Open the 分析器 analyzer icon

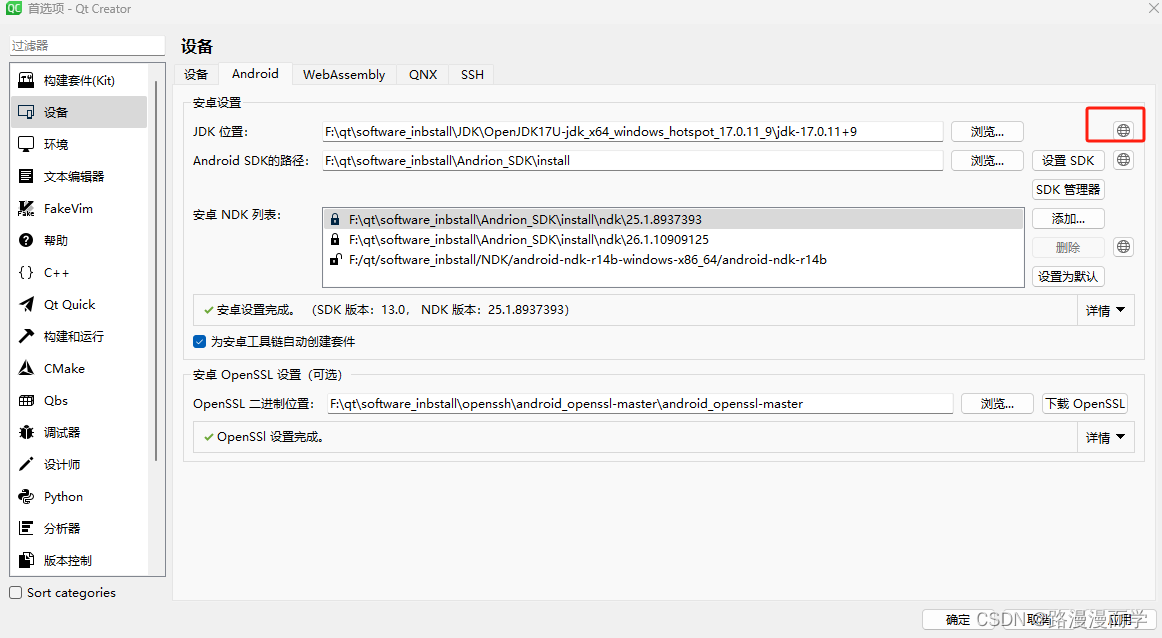(26, 528)
